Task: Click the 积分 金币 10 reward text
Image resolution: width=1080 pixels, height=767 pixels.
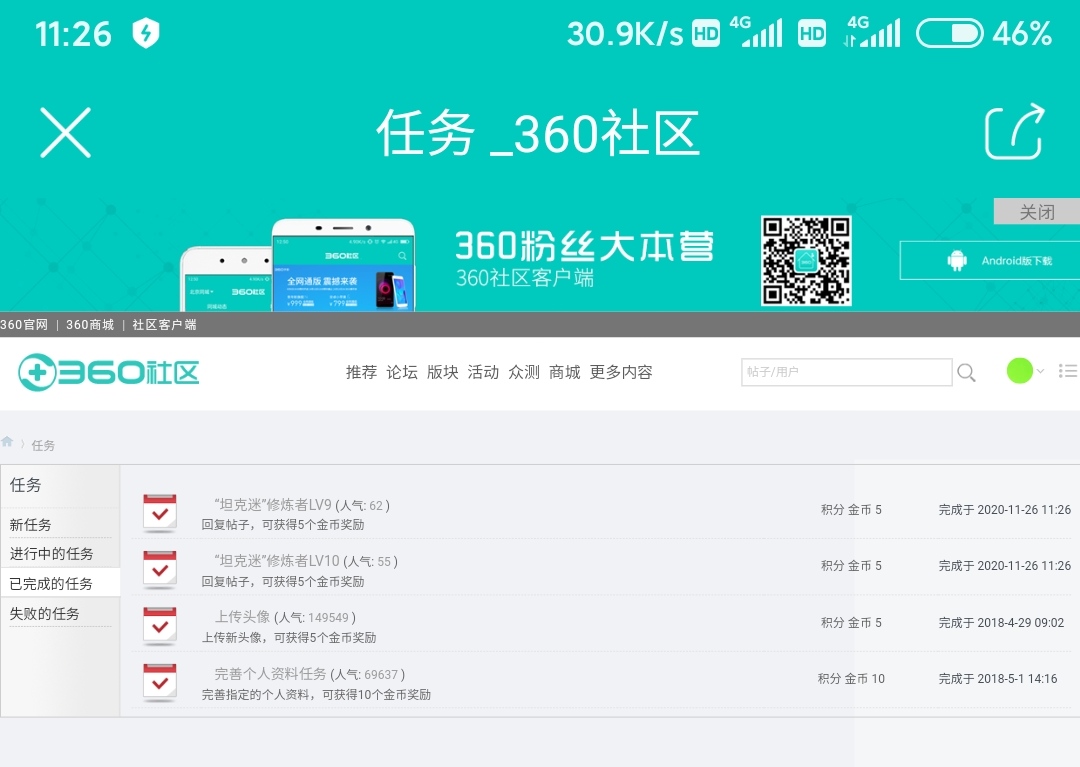Action: coord(851,679)
